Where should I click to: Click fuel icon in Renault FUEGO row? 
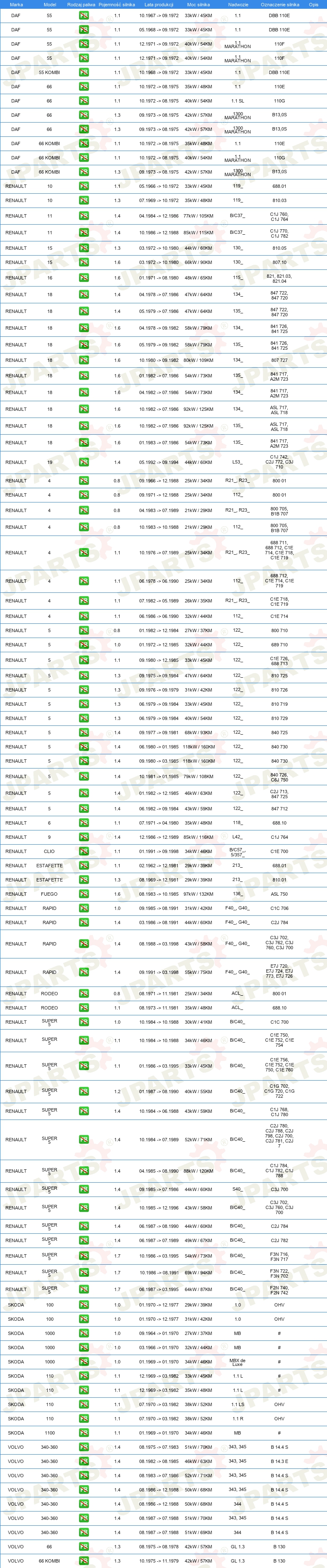[x=84, y=894]
